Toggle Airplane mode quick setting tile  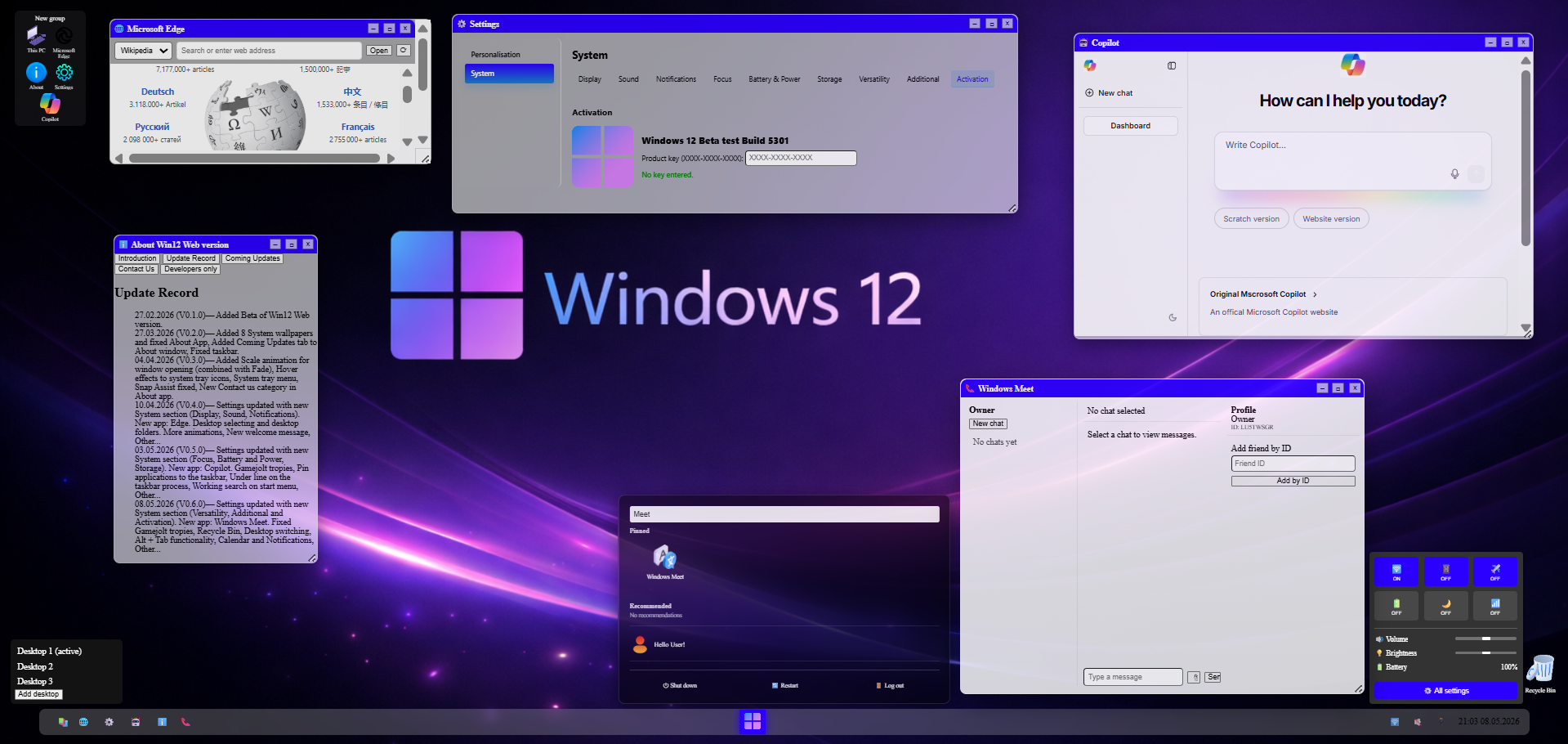1495,571
